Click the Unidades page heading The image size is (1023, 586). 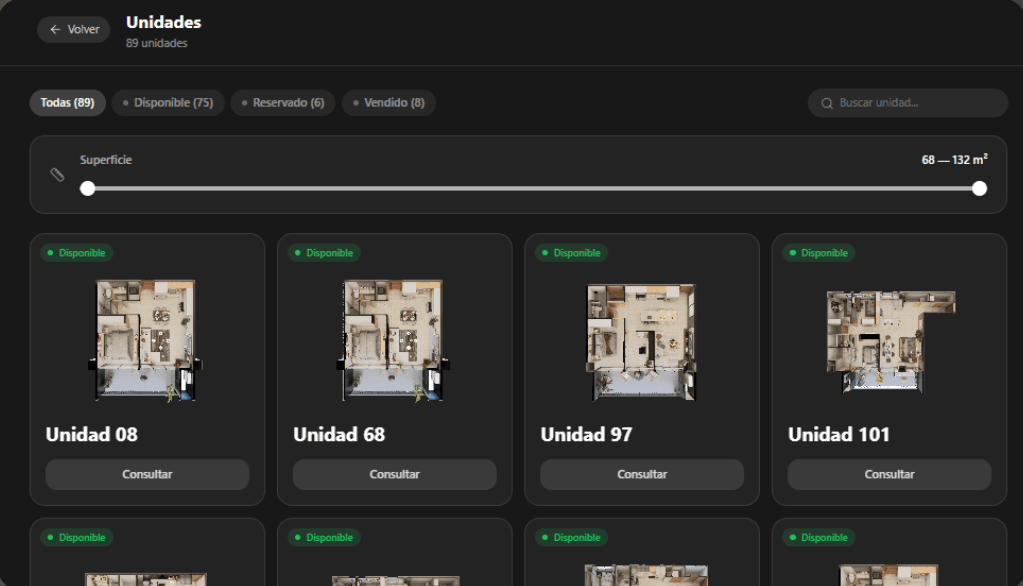click(164, 22)
